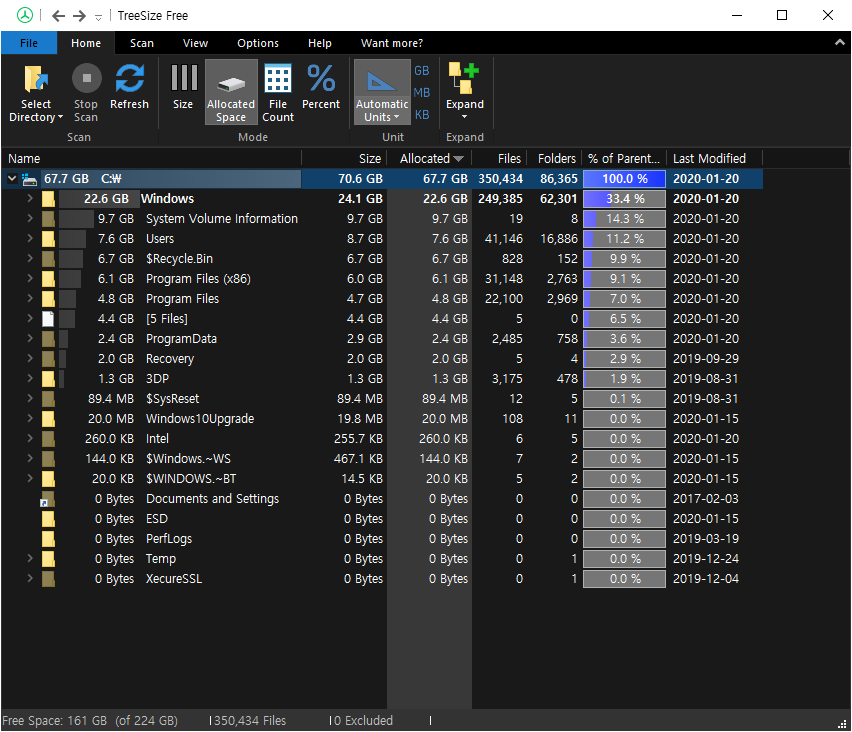
Task: Expand the $Recycle.Bin folder
Action: pyautogui.click(x=30, y=259)
